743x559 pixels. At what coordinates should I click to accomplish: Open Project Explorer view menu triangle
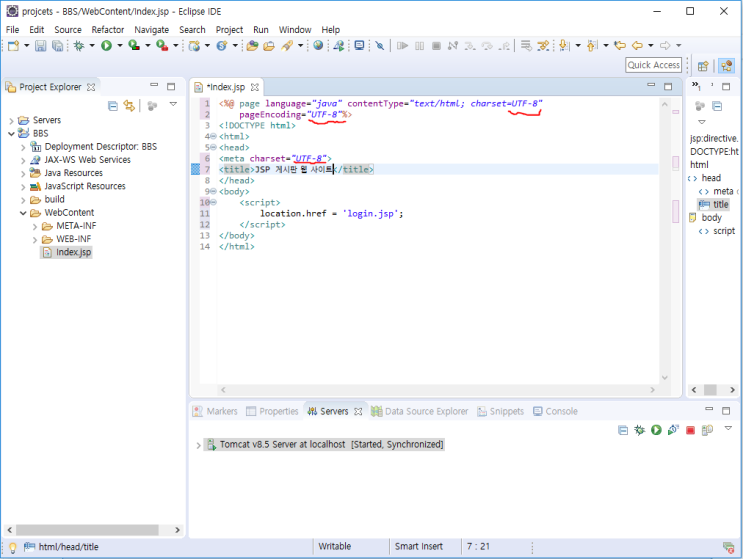pyautogui.click(x=173, y=104)
